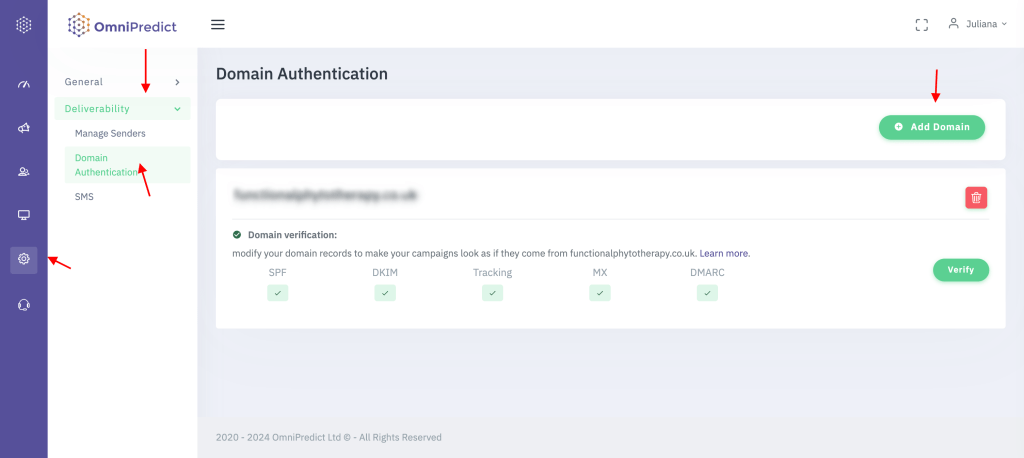This screenshot has height=458, width=1024.
Task: Open the support headset icon
Action: point(24,305)
